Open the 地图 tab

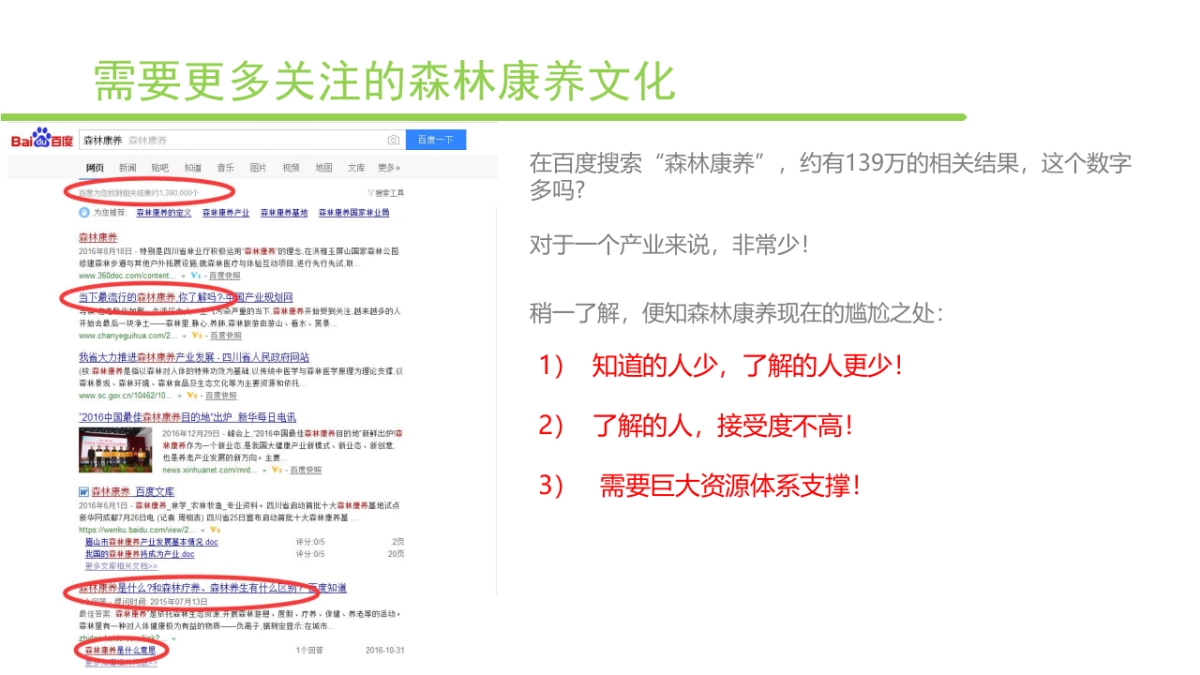pos(324,167)
